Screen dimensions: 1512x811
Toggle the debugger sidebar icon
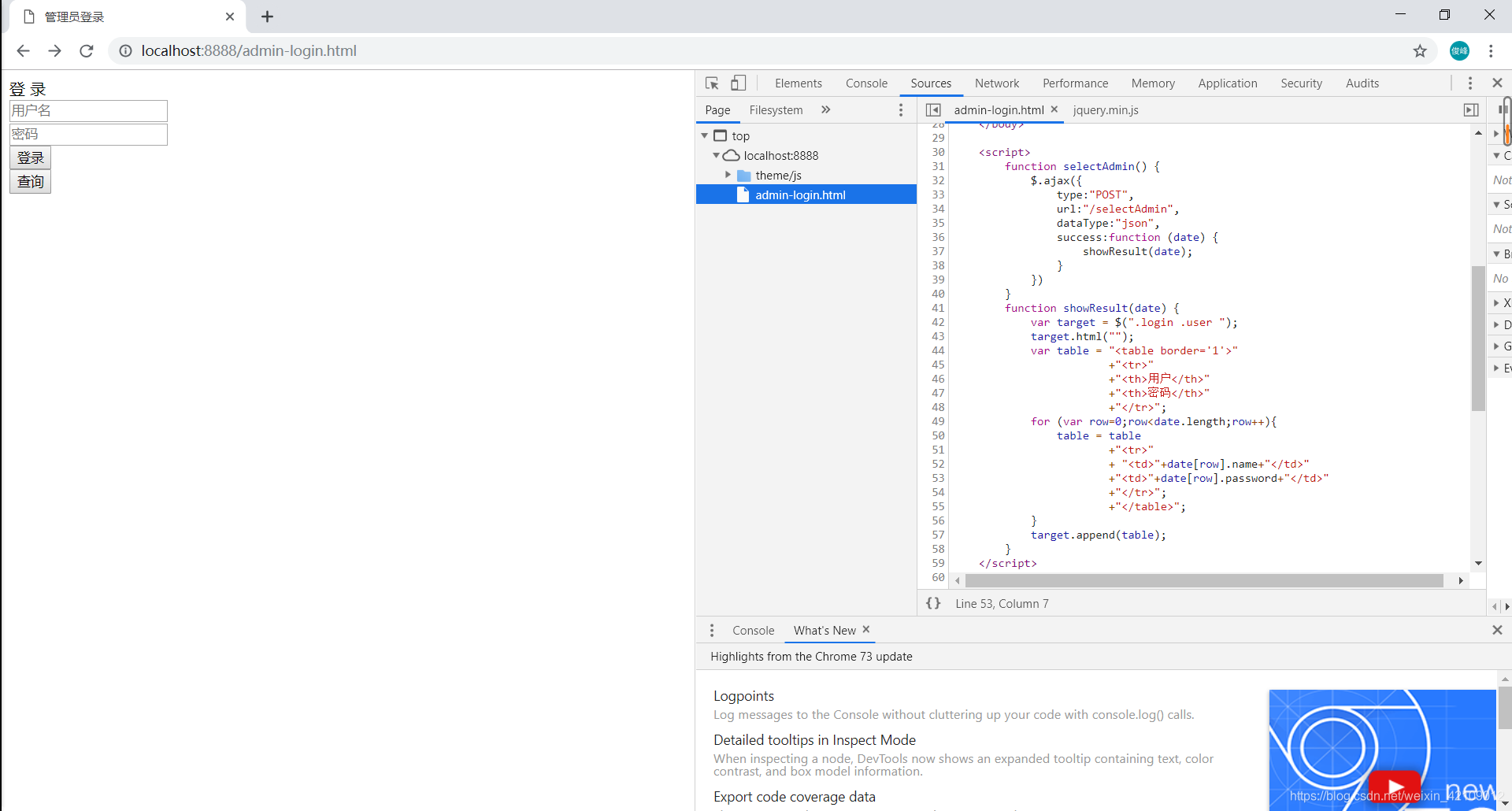click(1471, 110)
